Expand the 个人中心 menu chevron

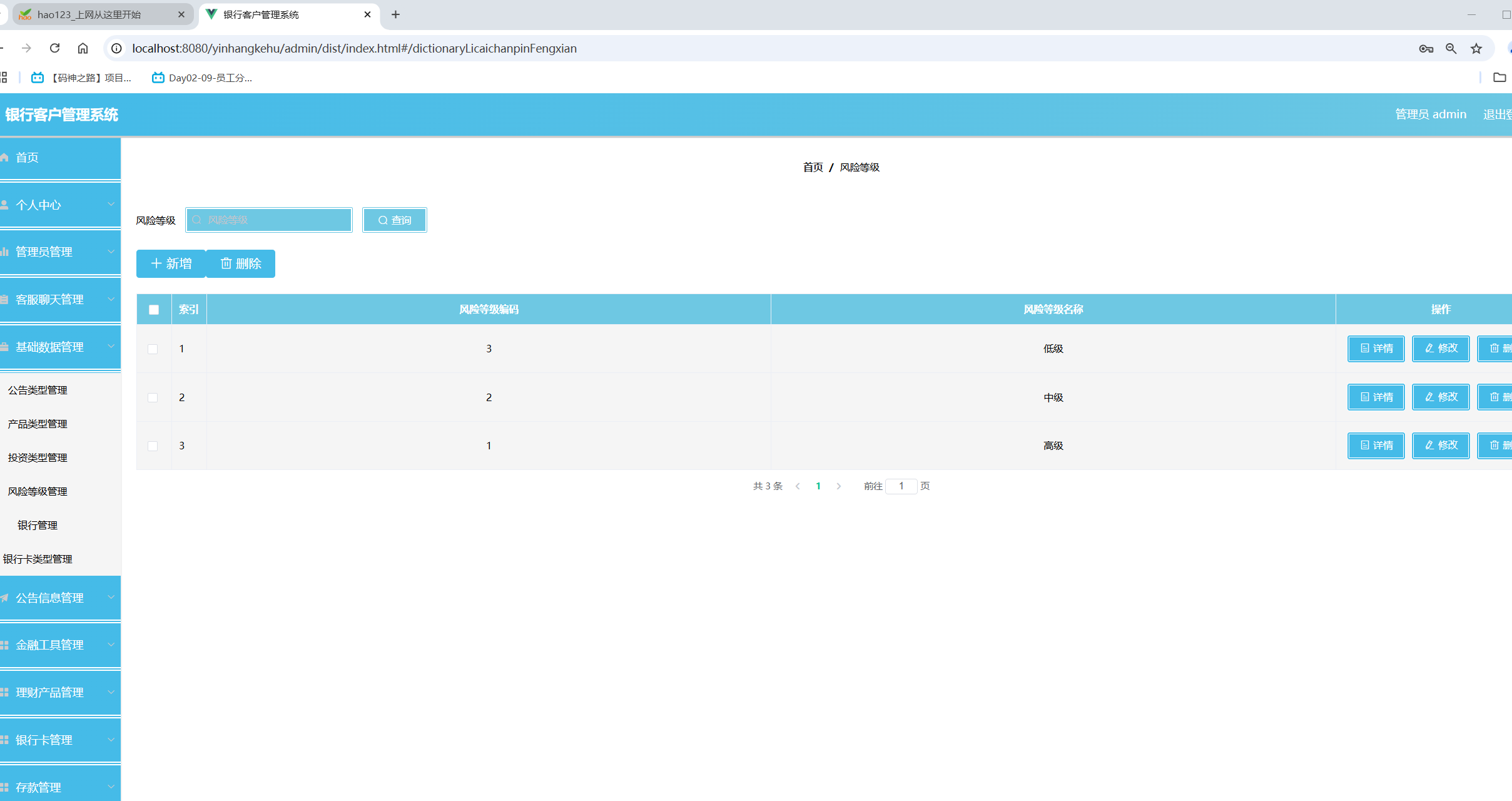coord(111,204)
